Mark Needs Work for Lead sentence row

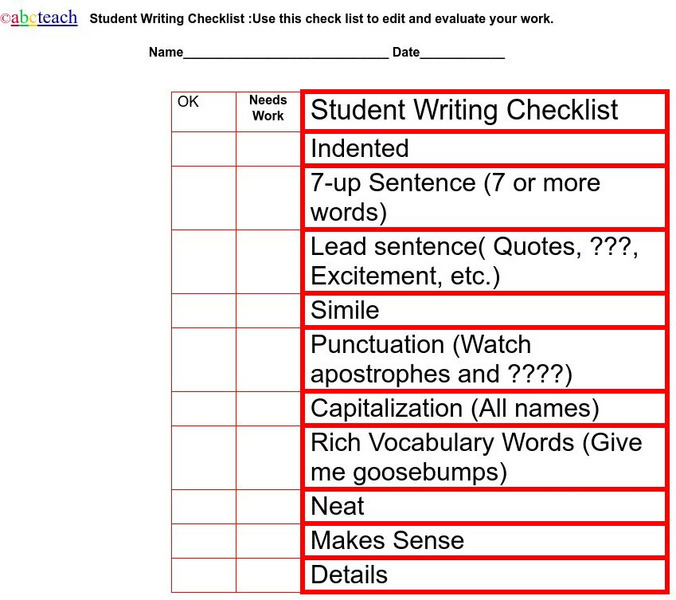coord(268,262)
